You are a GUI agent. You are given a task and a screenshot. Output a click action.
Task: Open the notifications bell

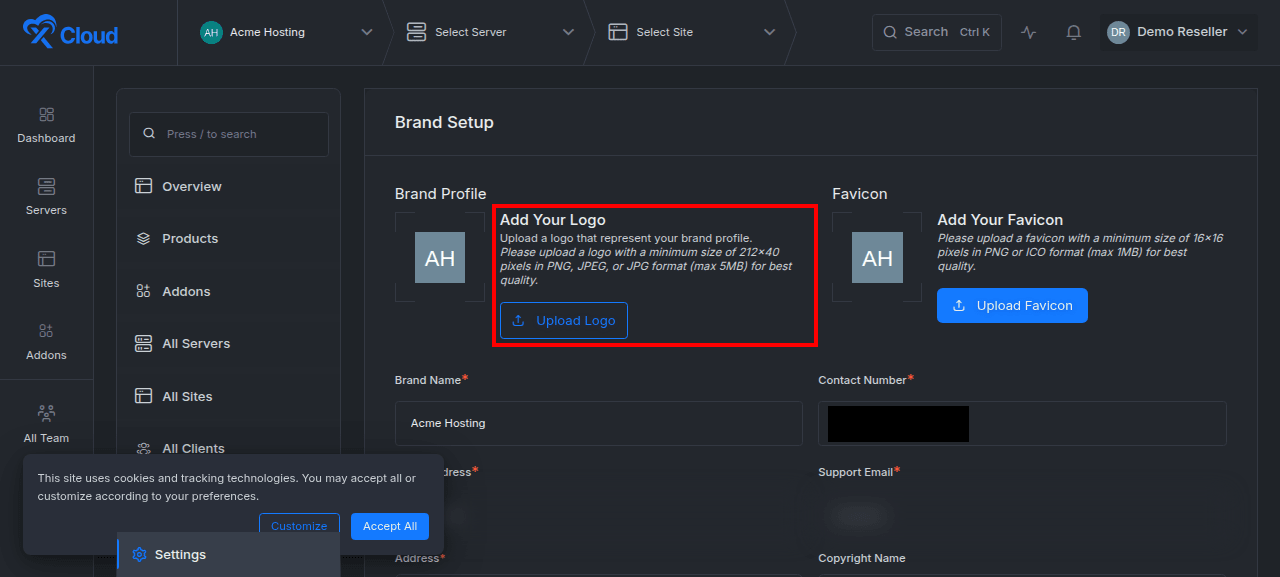point(1074,32)
